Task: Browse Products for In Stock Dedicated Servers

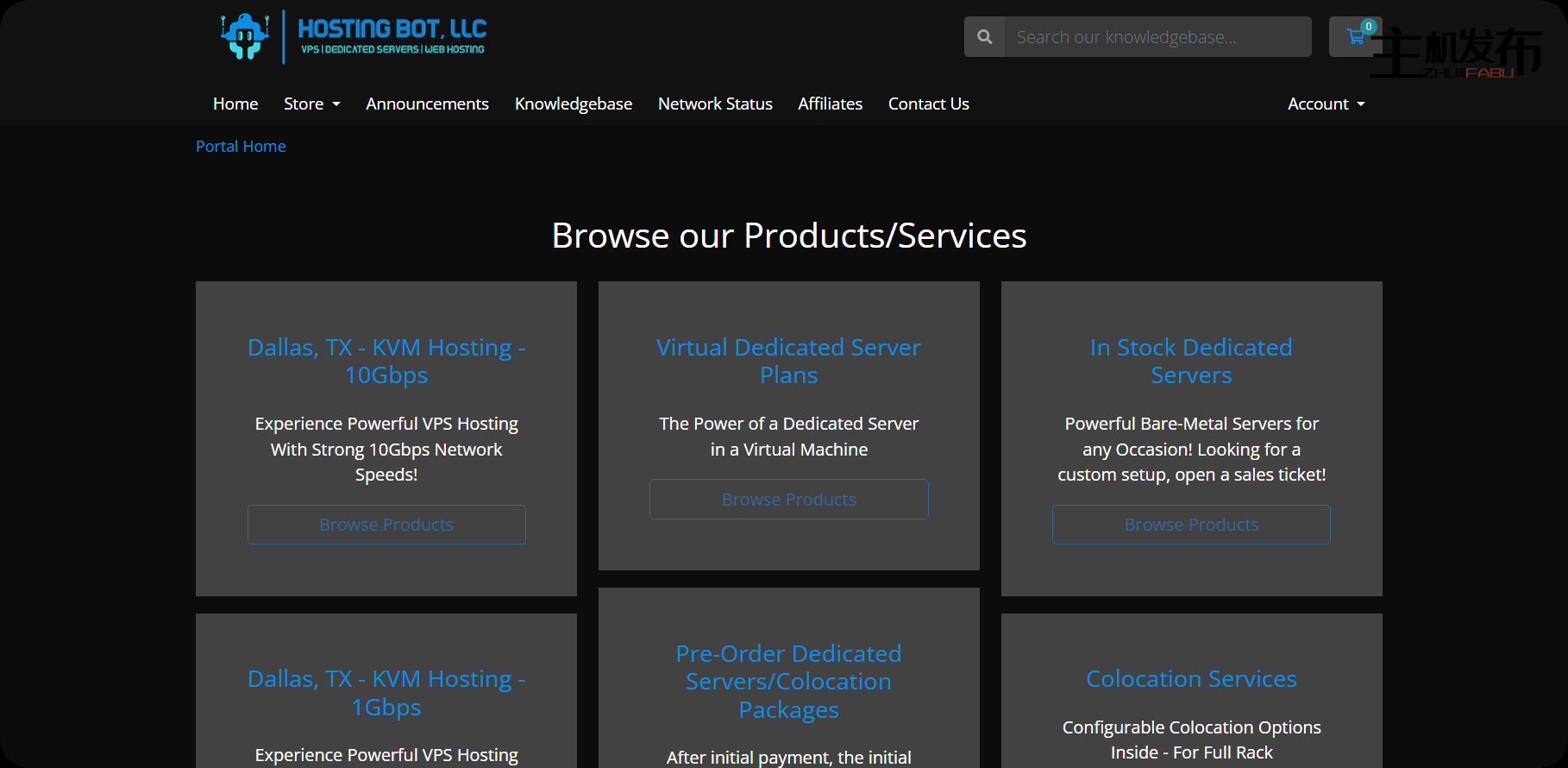Action: 1191,525
